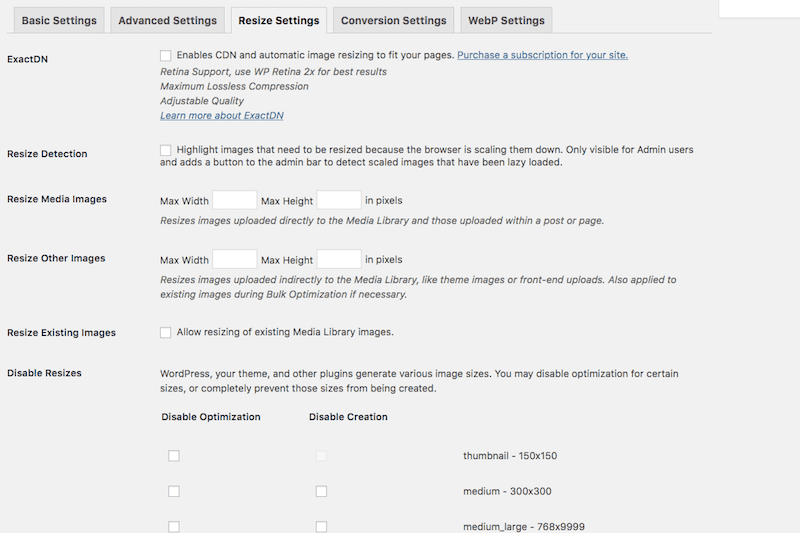This screenshot has height=533, width=800.
Task: Focus the Resize Media Images Max Width field
Action: (x=235, y=200)
